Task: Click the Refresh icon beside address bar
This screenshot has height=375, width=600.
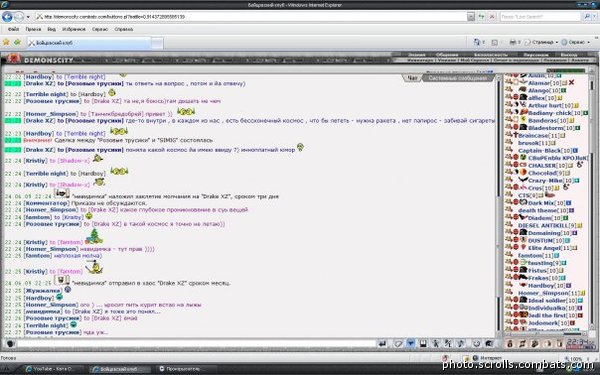Action: click(481, 16)
